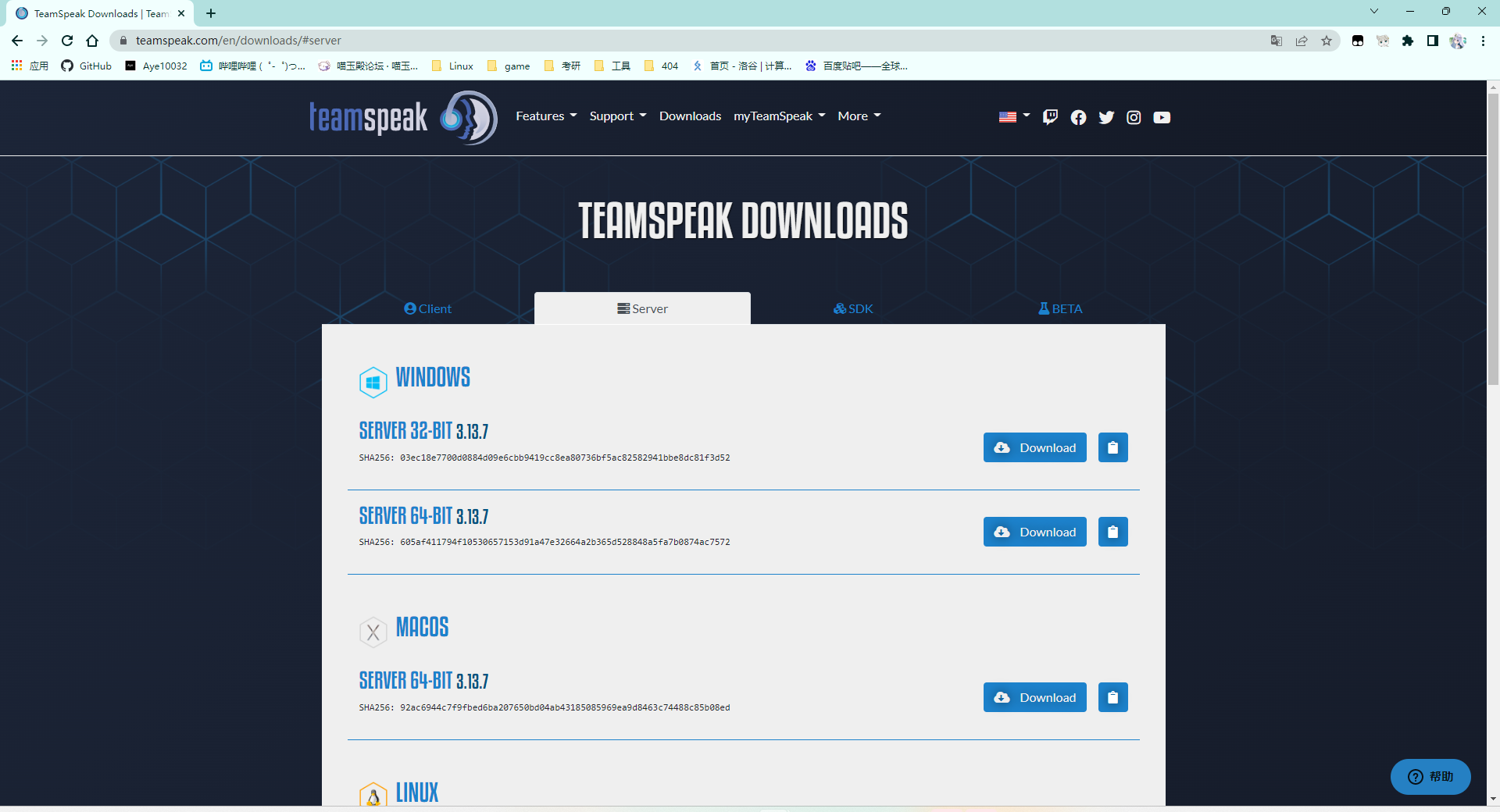Screen dimensions: 1500x812
Task: Click the macOS platform icon
Action: [373, 632]
